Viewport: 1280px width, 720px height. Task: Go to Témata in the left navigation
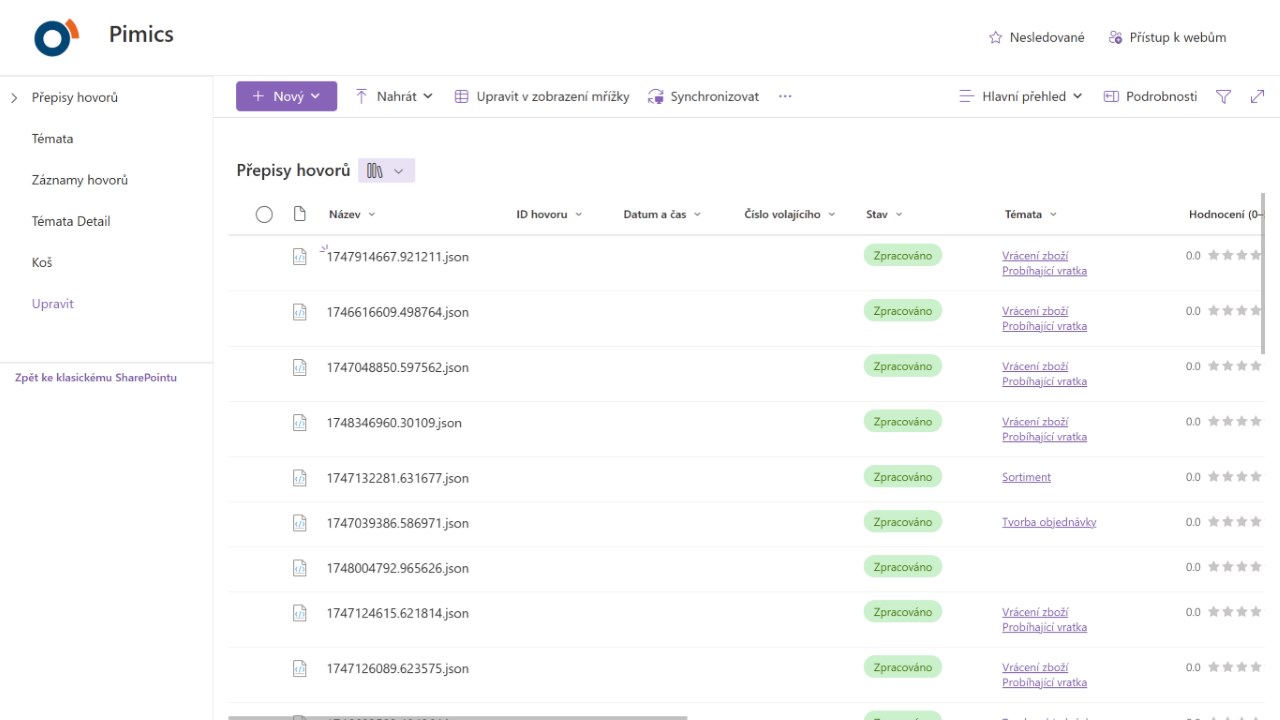tap(52, 139)
